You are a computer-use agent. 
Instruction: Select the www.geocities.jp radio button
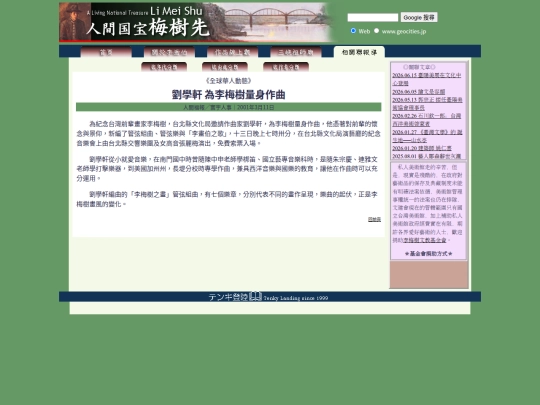pos(376,31)
